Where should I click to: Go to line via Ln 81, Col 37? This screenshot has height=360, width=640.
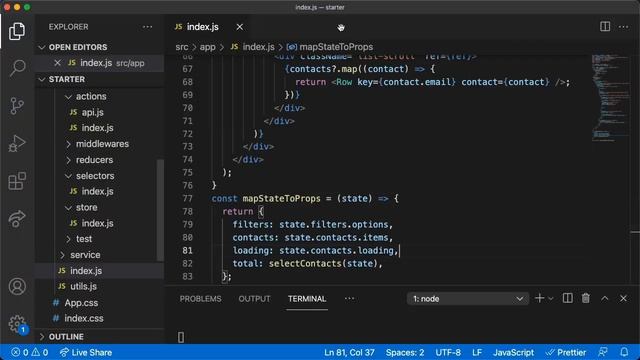pyautogui.click(x=349, y=352)
